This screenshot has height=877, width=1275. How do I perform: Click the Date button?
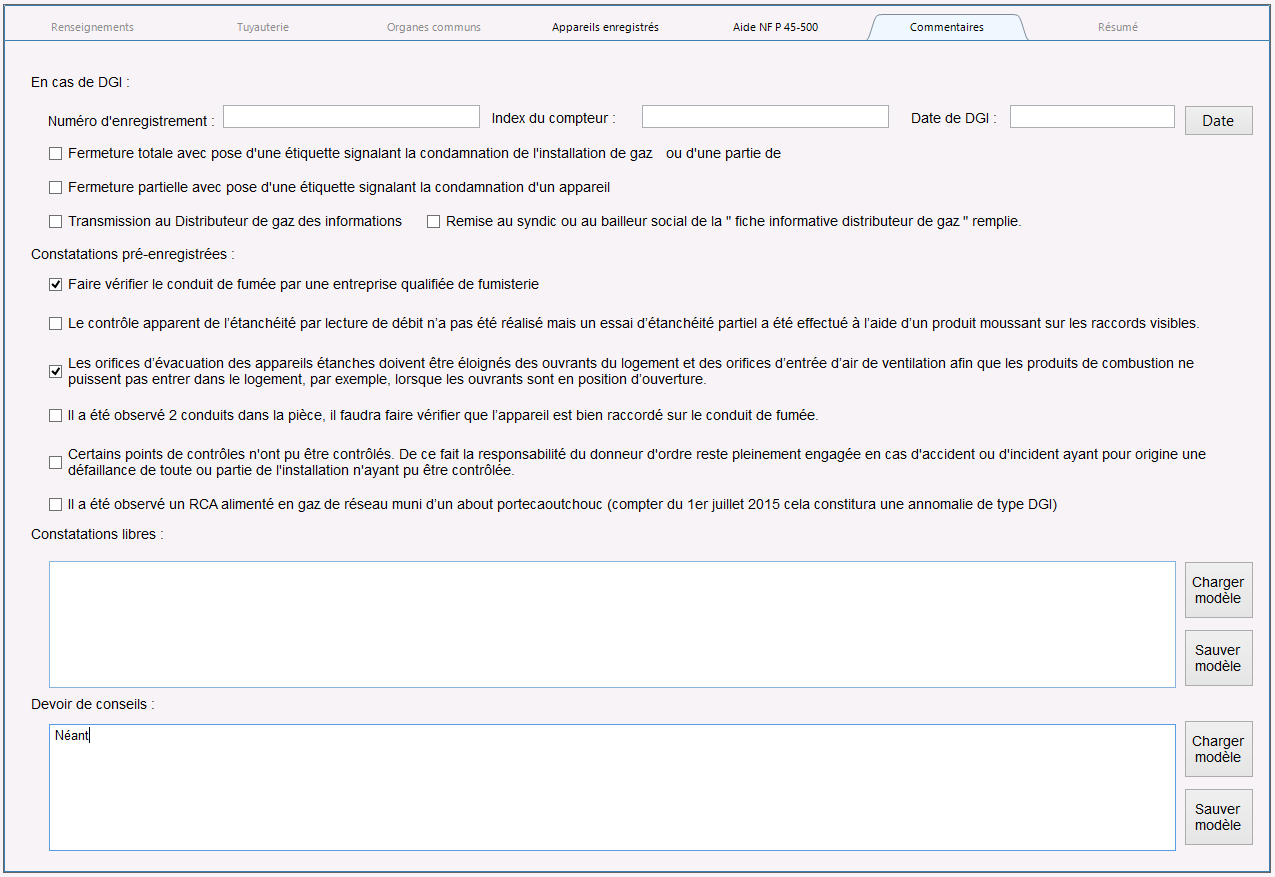click(x=1218, y=120)
